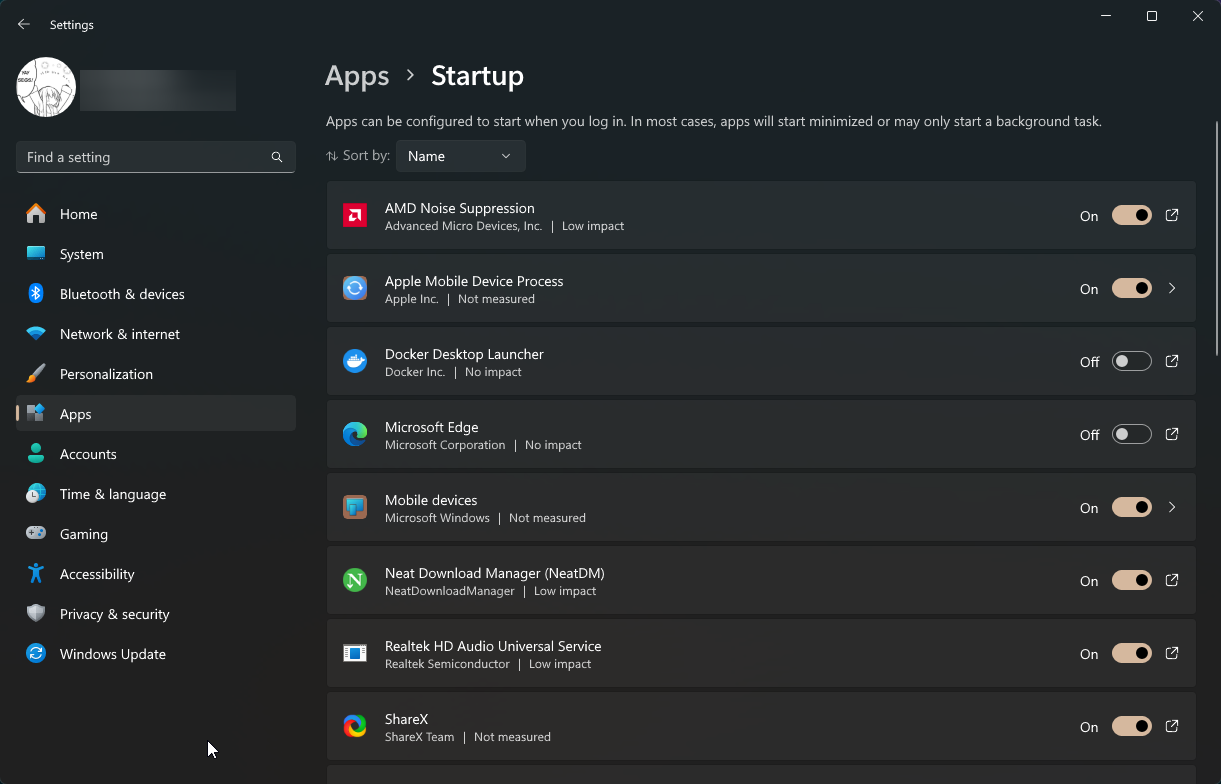Click the ShareX app icon
Screen dimensions: 1221x784
click(355, 726)
